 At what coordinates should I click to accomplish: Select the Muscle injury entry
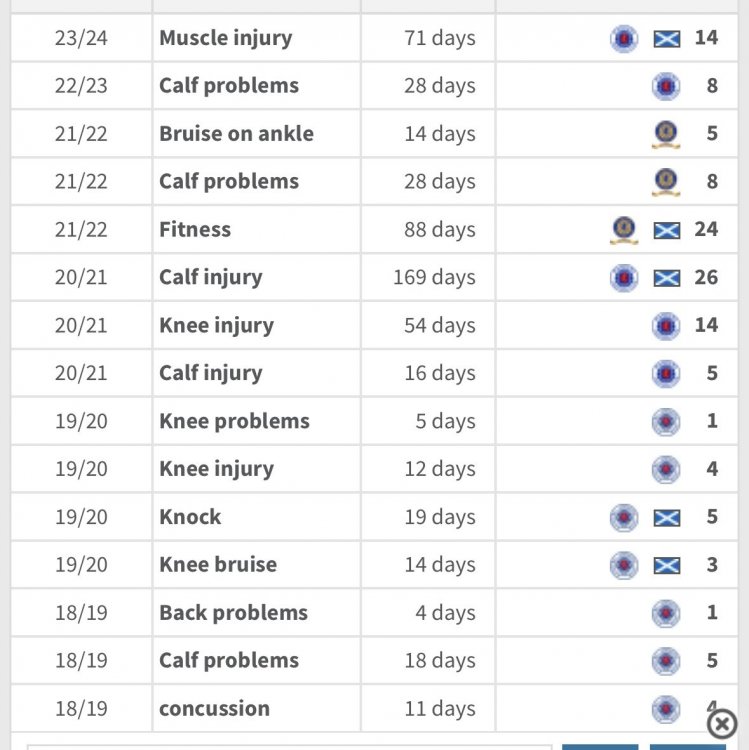coord(225,38)
